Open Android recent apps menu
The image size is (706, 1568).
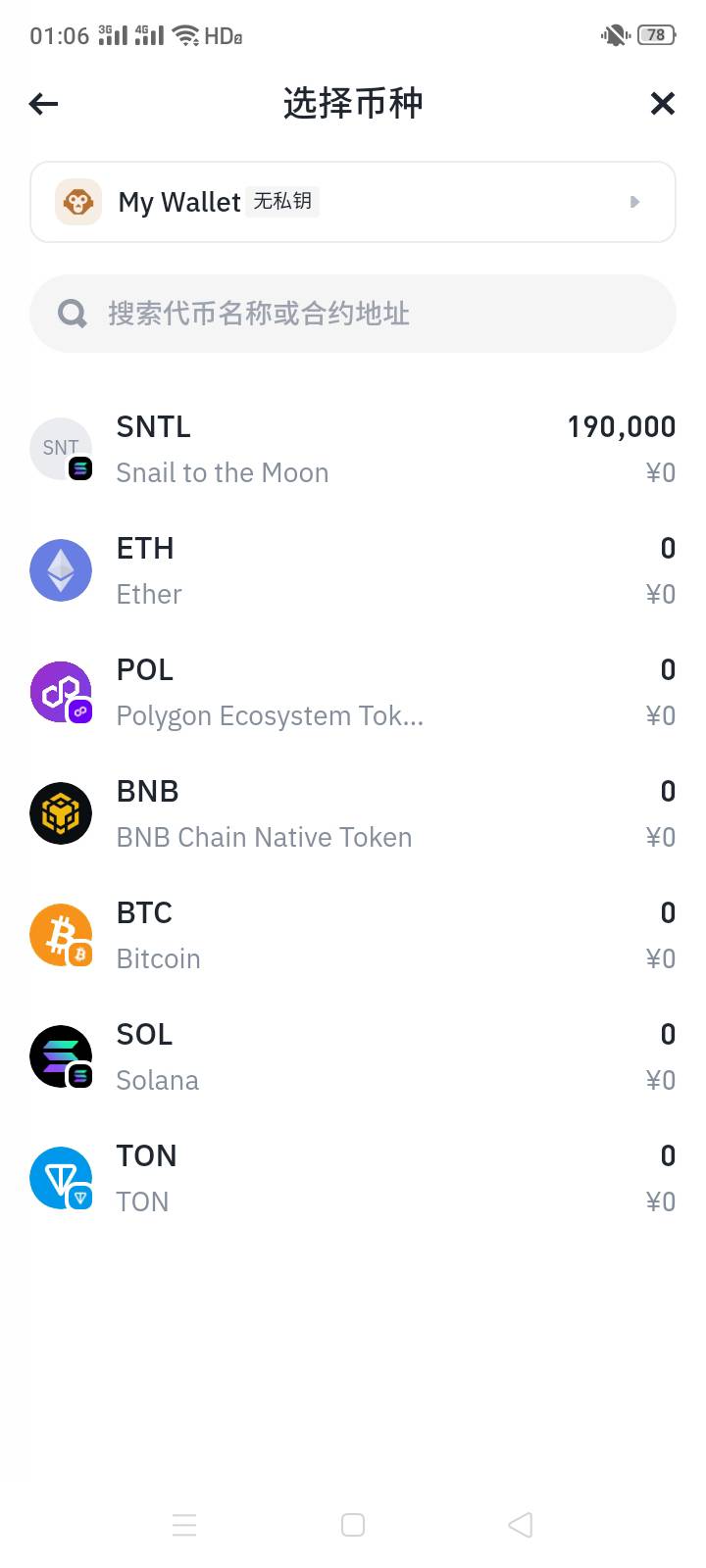184,1525
